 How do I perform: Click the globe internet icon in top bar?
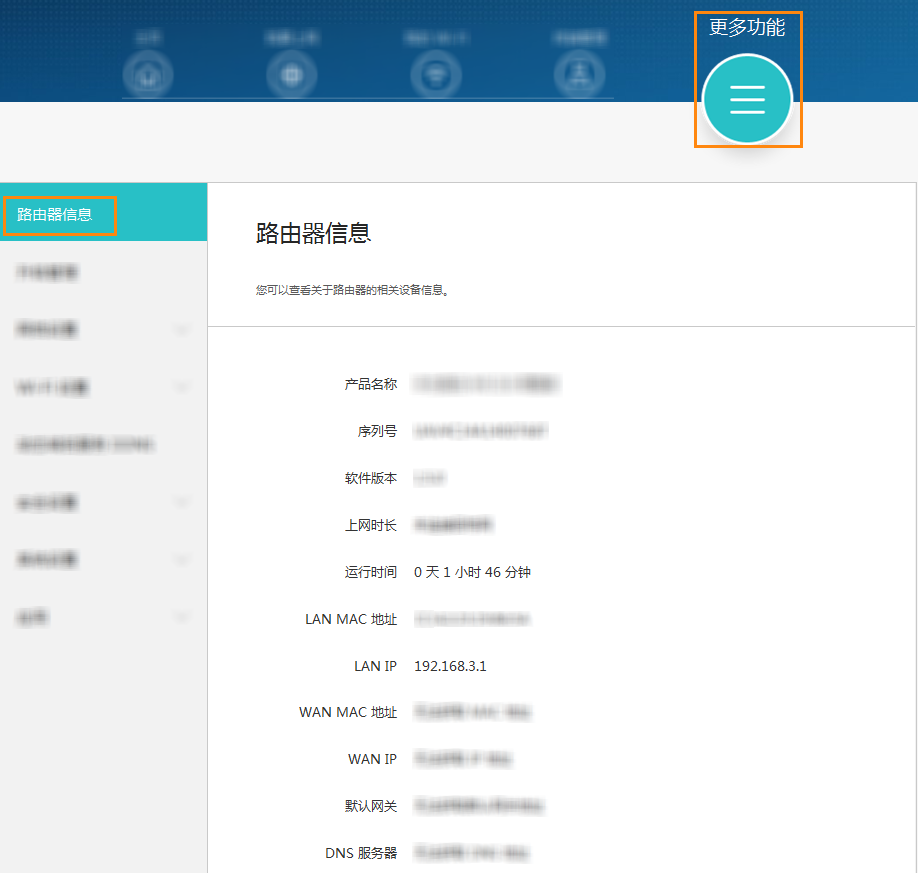point(292,75)
